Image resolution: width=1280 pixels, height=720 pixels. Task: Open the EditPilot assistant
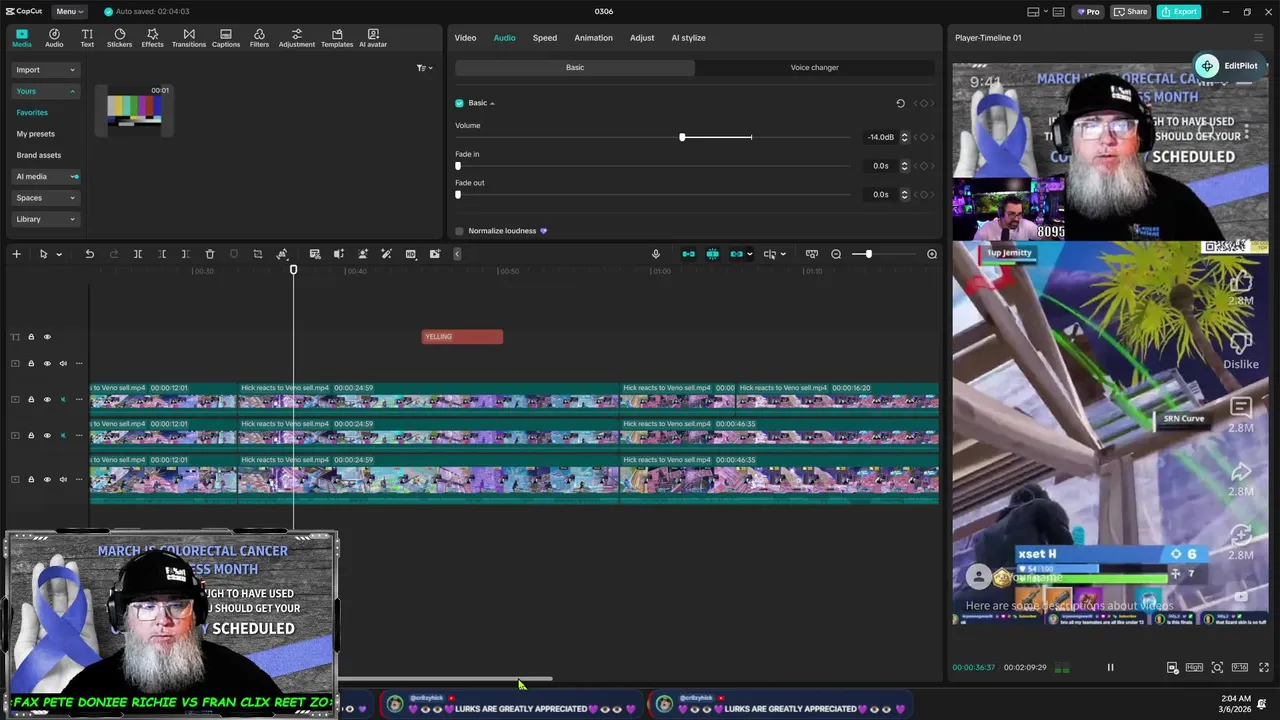coord(1228,66)
